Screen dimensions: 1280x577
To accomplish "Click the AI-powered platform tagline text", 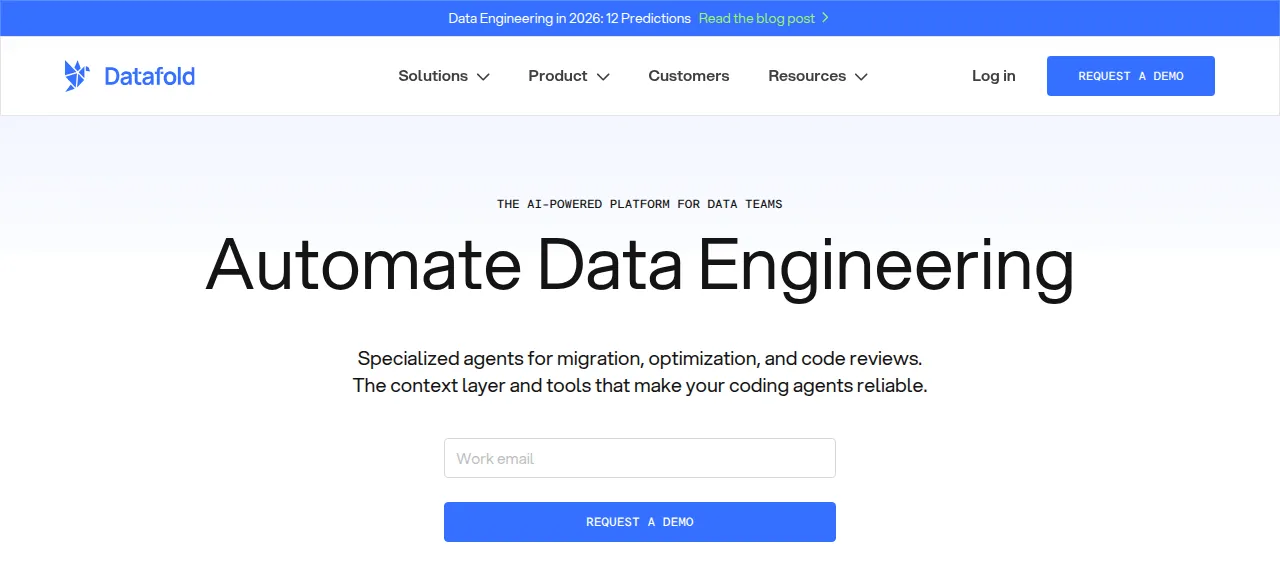I will click(x=640, y=204).
